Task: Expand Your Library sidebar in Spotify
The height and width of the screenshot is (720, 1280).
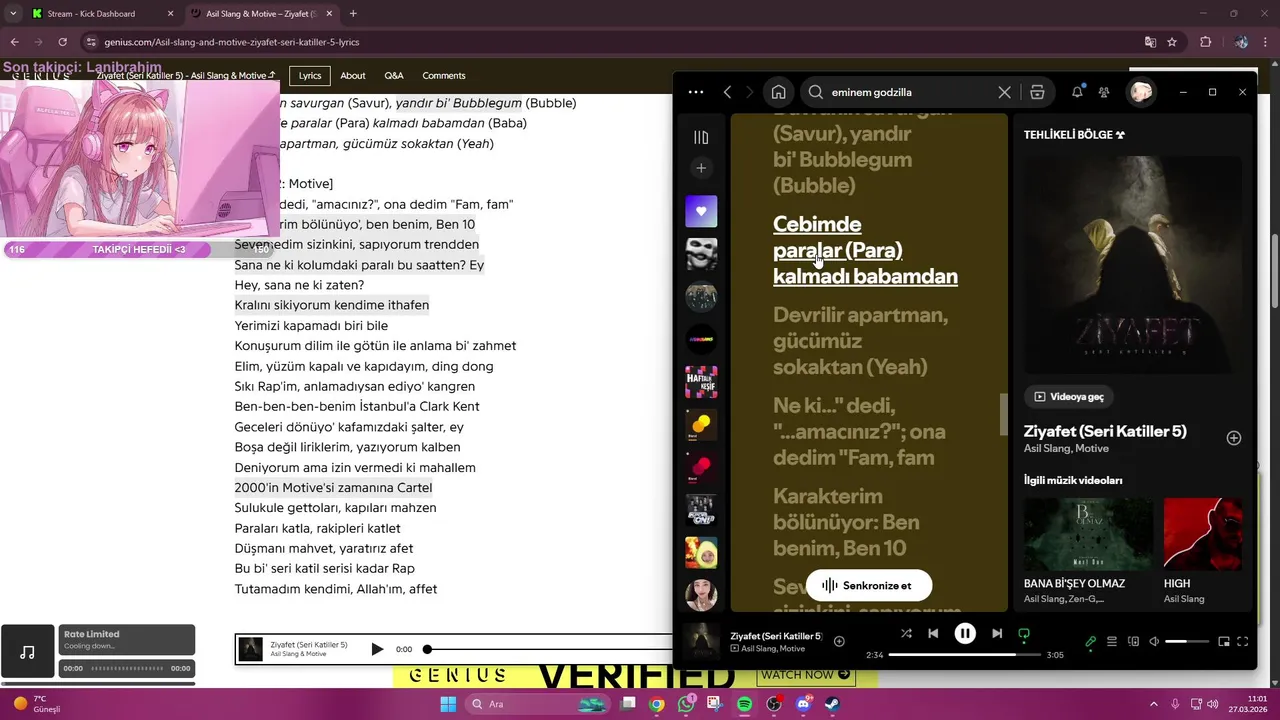Action: [701, 137]
